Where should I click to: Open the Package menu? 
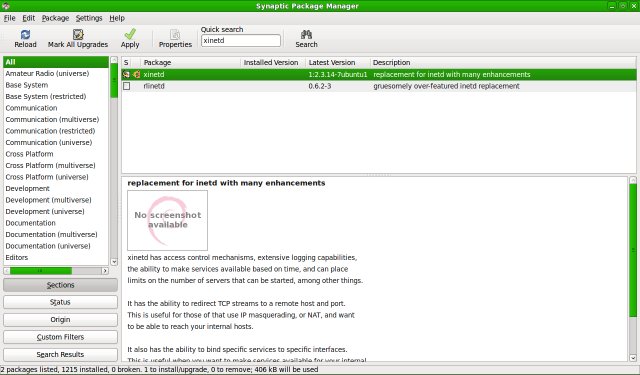click(55, 18)
